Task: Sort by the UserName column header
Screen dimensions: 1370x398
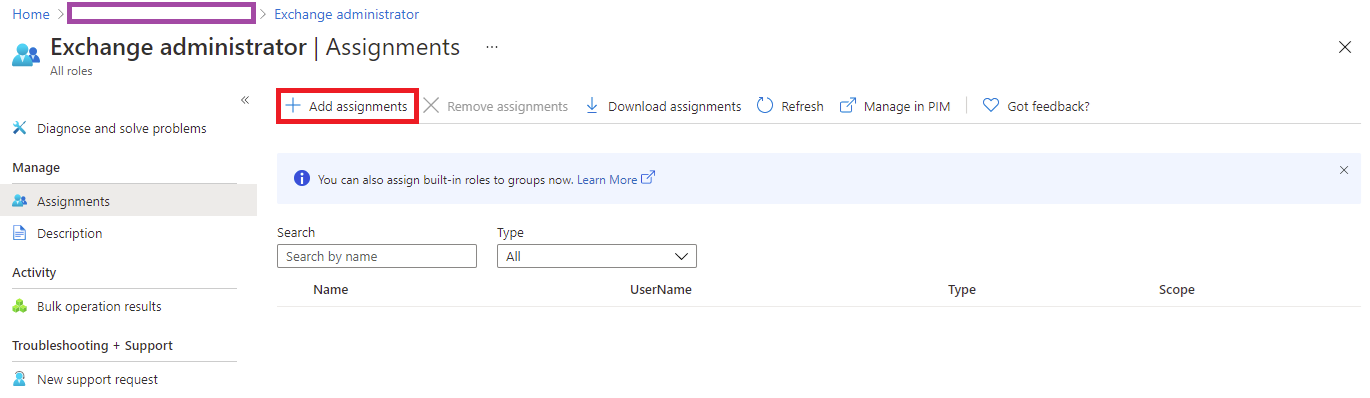Action: click(x=661, y=290)
